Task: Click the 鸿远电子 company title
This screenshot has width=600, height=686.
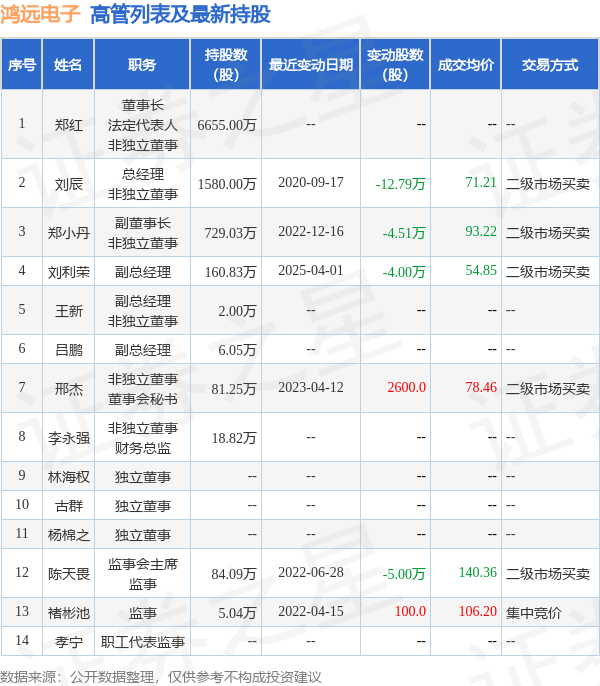Action: coord(40,14)
